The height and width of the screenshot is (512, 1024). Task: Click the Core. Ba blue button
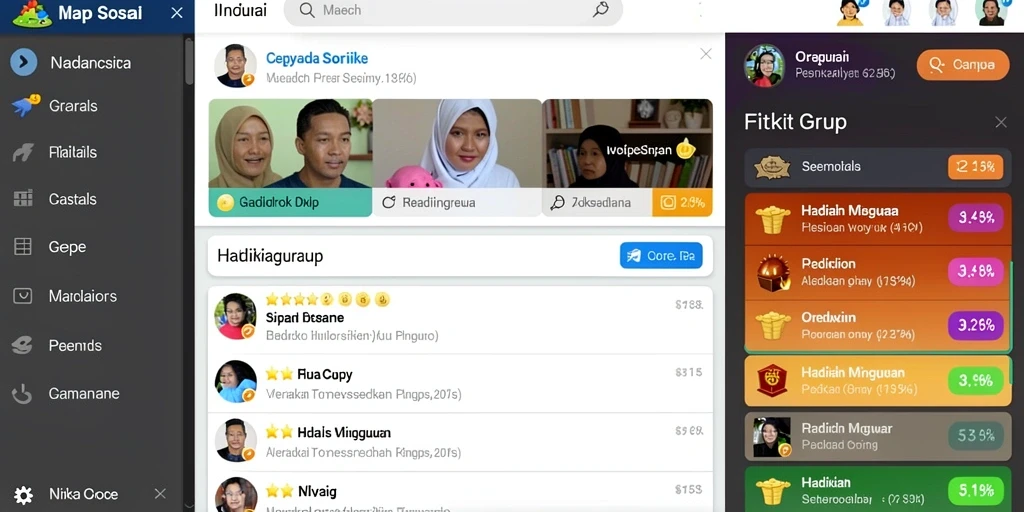(x=661, y=255)
